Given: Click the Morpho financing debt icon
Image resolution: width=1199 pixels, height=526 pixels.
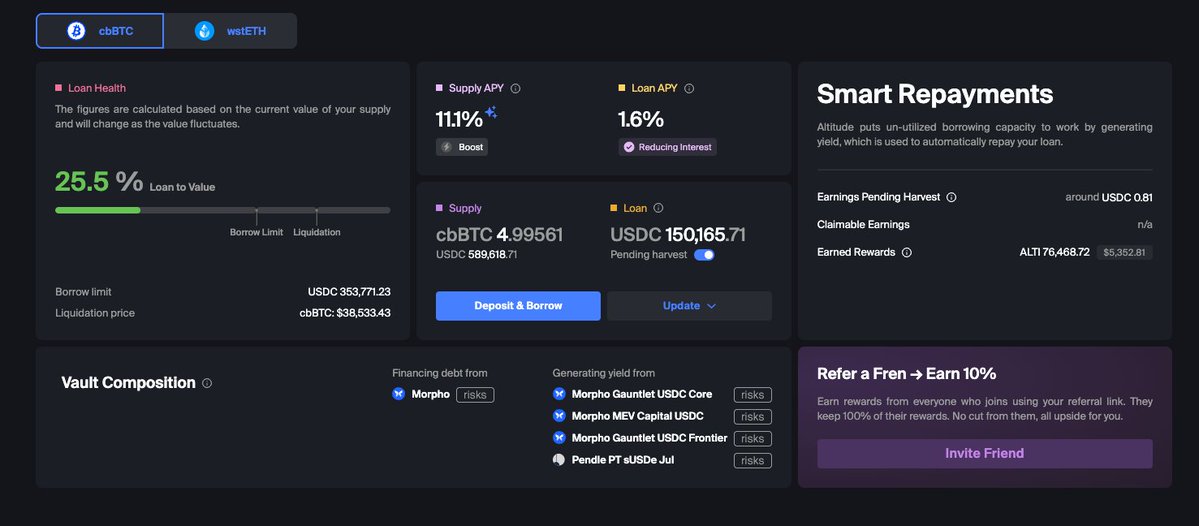Looking at the screenshot, I should click(x=398, y=394).
